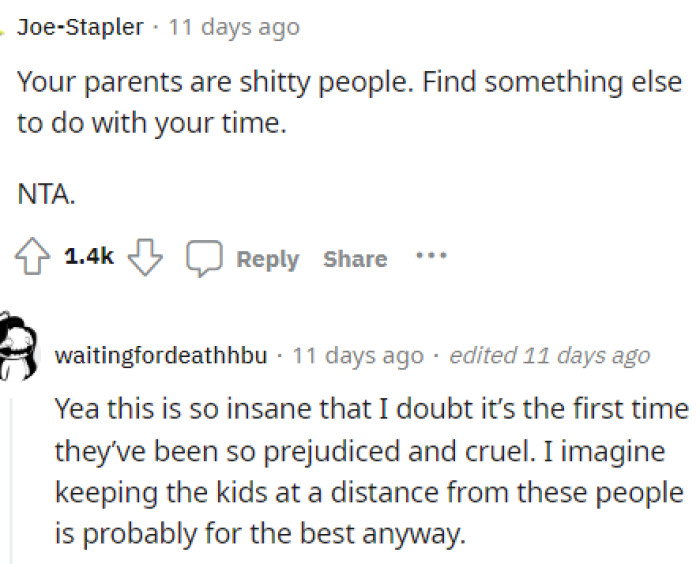700x564 pixels.
Task: Upvote Joe-Stapler's comment
Action: (x=35, y=258)
